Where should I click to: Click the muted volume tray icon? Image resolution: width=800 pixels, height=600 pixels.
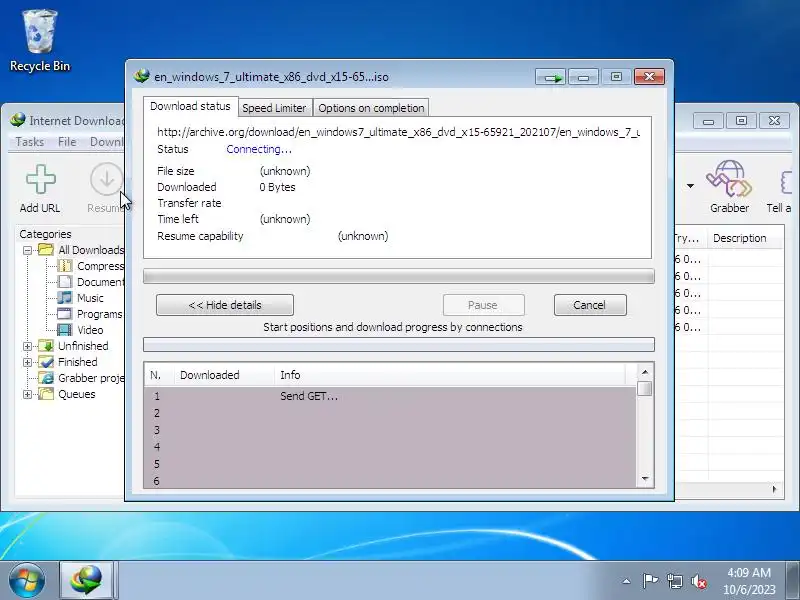coord(698,581)
